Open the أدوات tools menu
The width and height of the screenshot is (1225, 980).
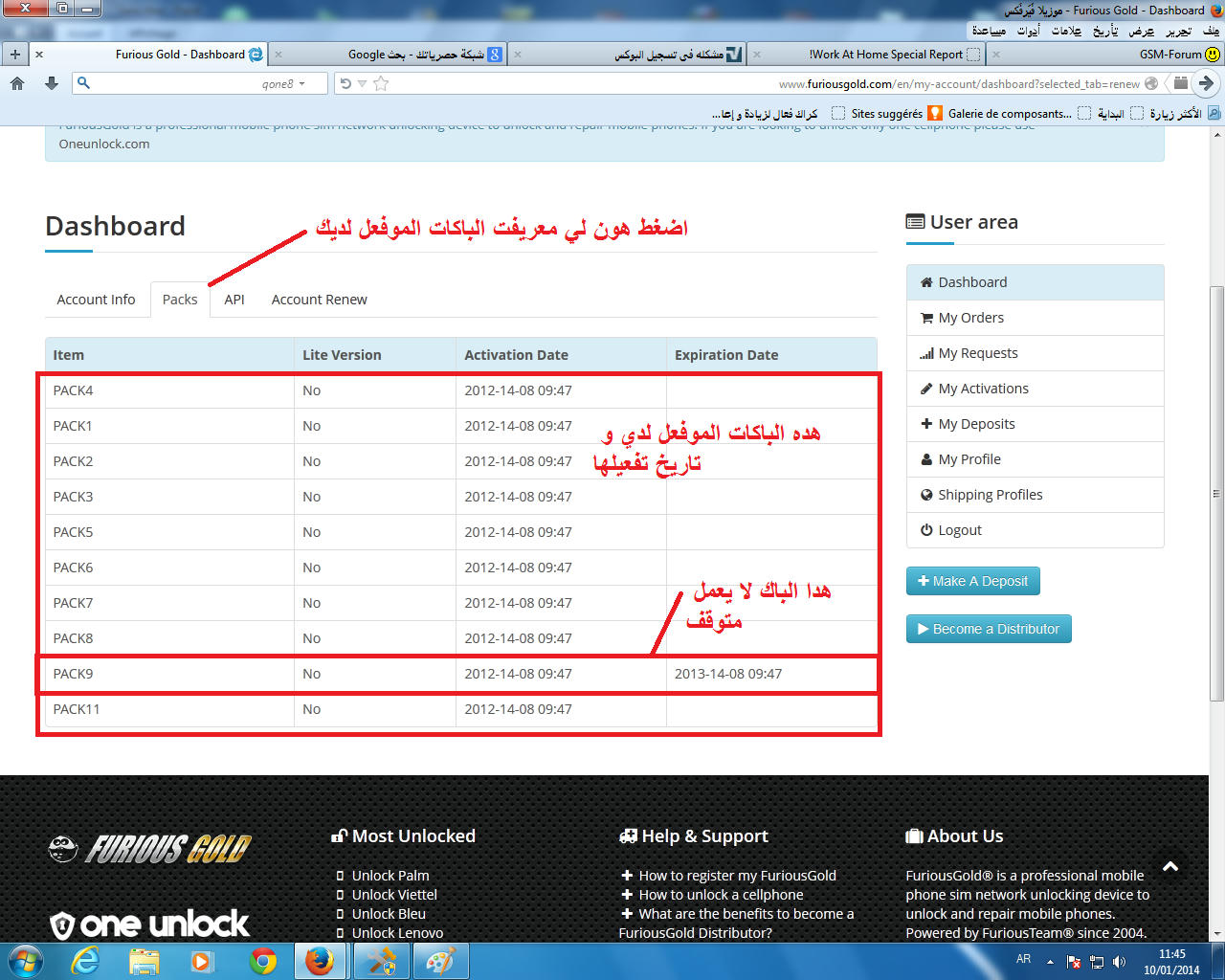pos(1029,31)
